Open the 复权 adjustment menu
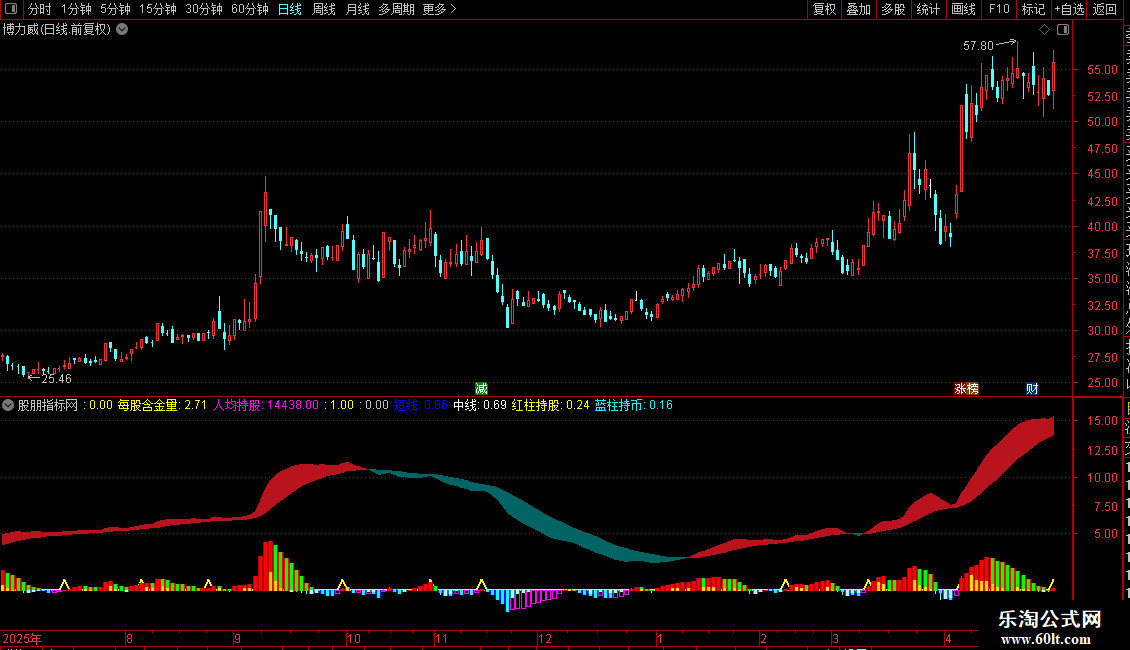1130x650 pixels. [824, 9]
